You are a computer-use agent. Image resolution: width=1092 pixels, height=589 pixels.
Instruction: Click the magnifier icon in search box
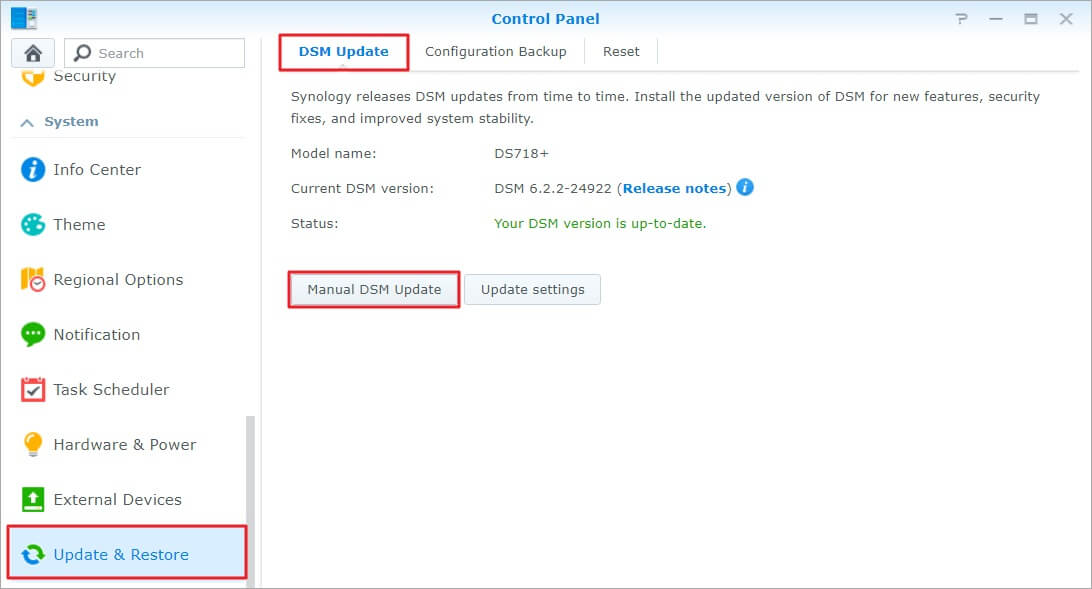[83, 53]
